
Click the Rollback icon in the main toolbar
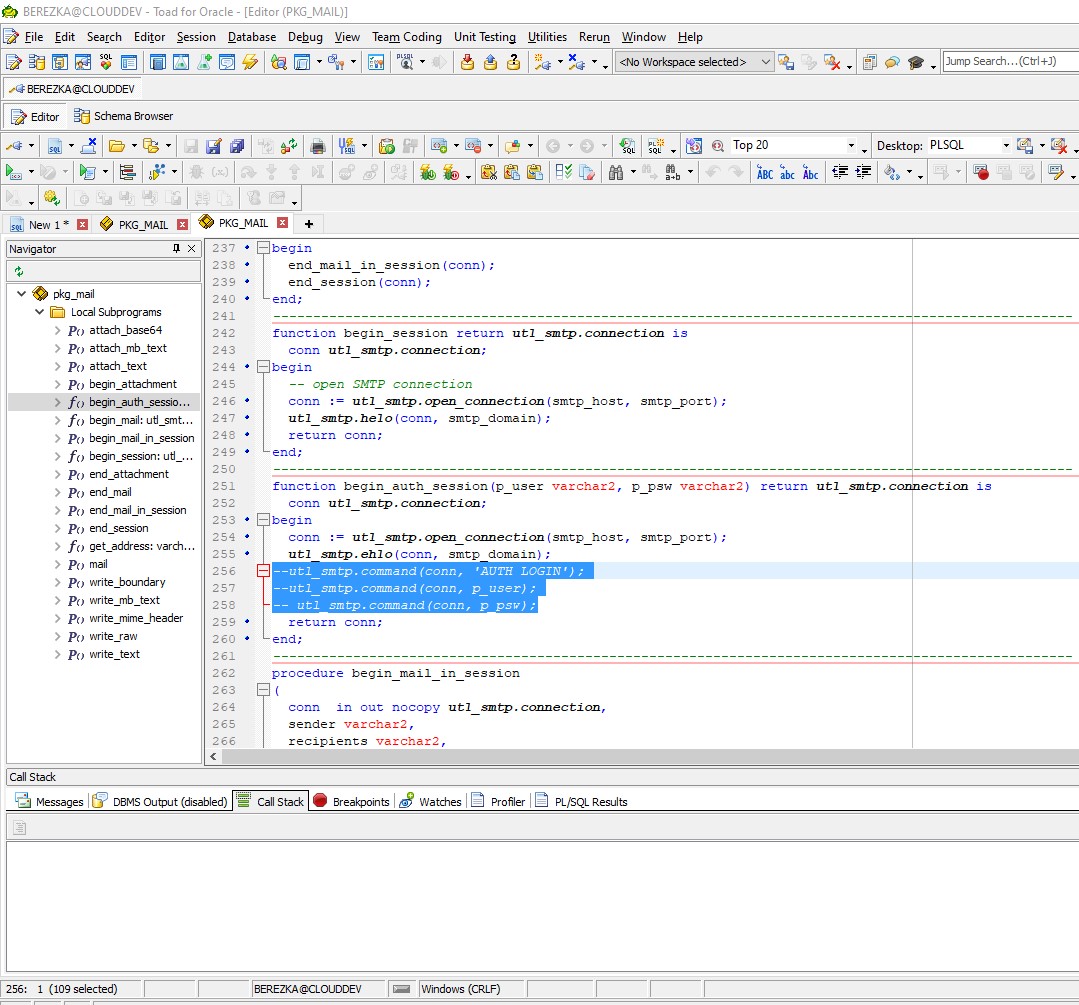pyautogui.click(x=491, y=63)
